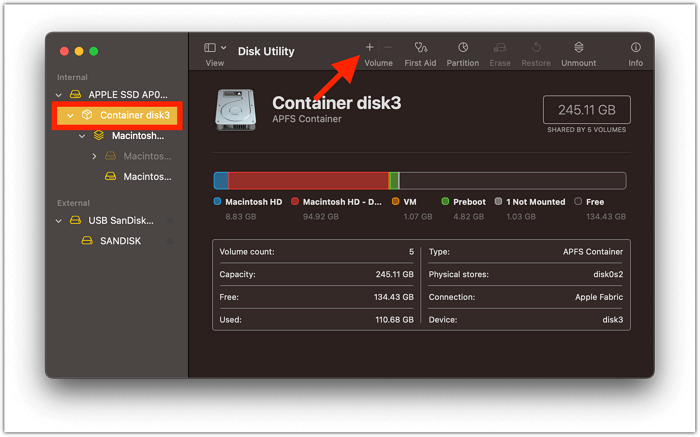The width and height of the screenshot is (700, 437).
Task: Click the Free legend entry
Action: coord(589,202)
